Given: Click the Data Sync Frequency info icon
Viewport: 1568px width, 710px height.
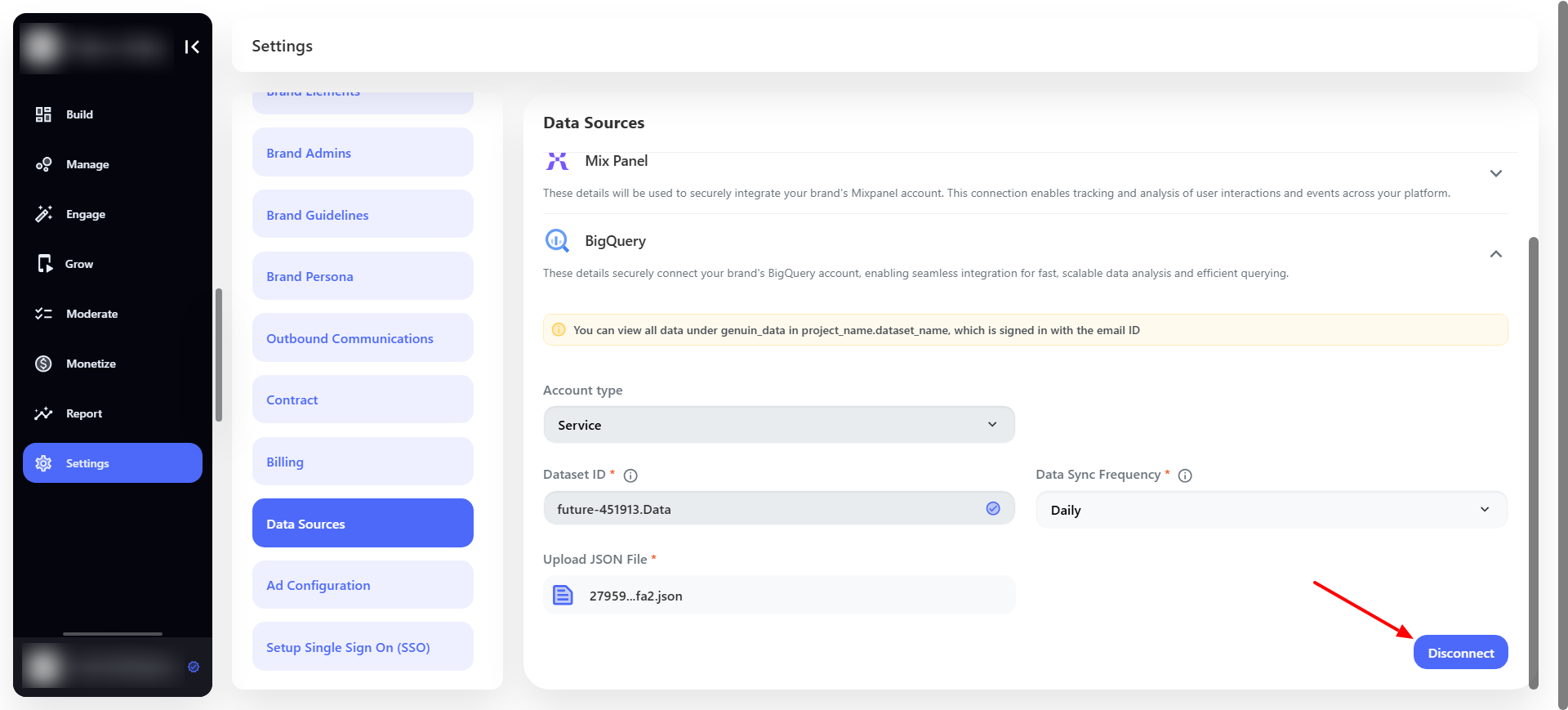Looking at the screenshot, I should [x=1185, y=476].
